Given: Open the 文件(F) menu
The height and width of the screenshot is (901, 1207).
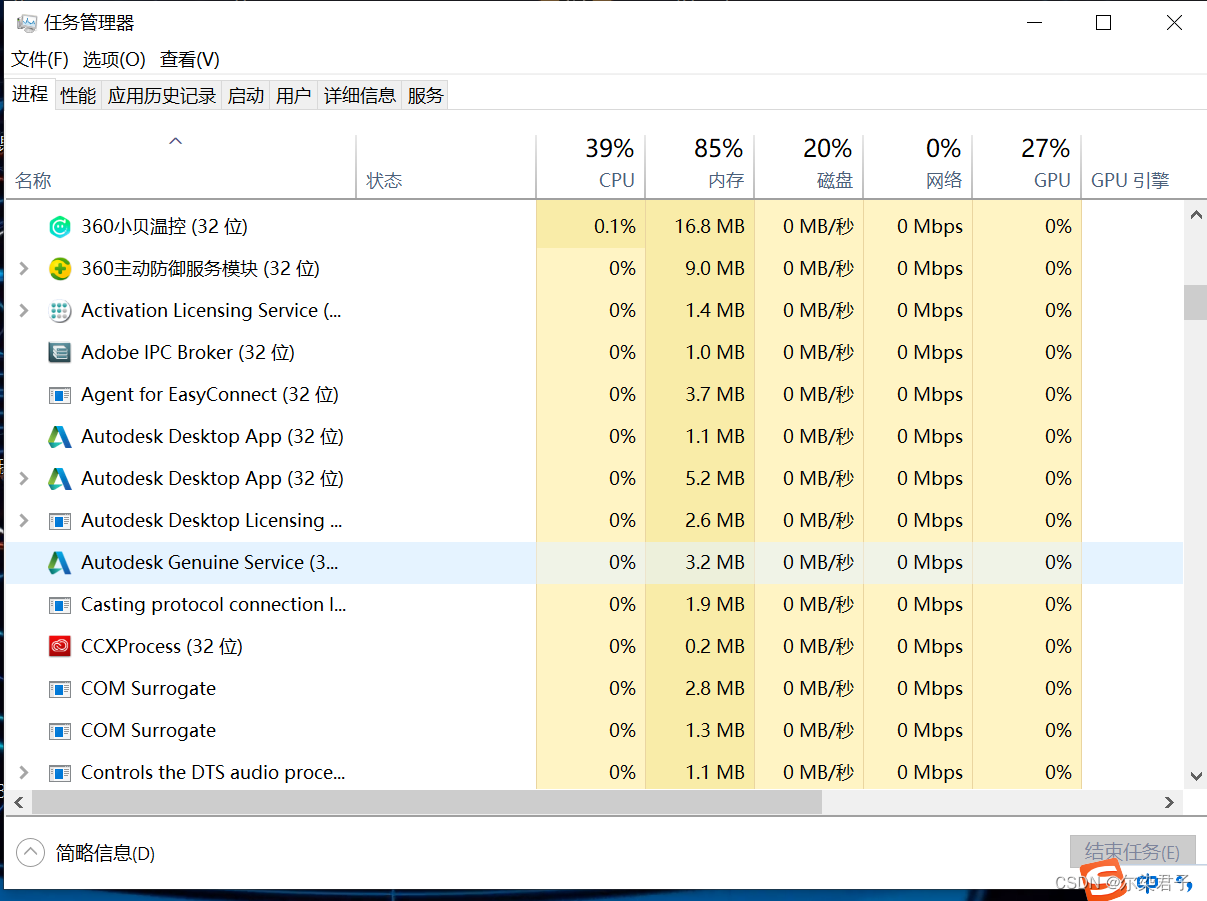Looking at the screenshot, I should click(40, 60).
